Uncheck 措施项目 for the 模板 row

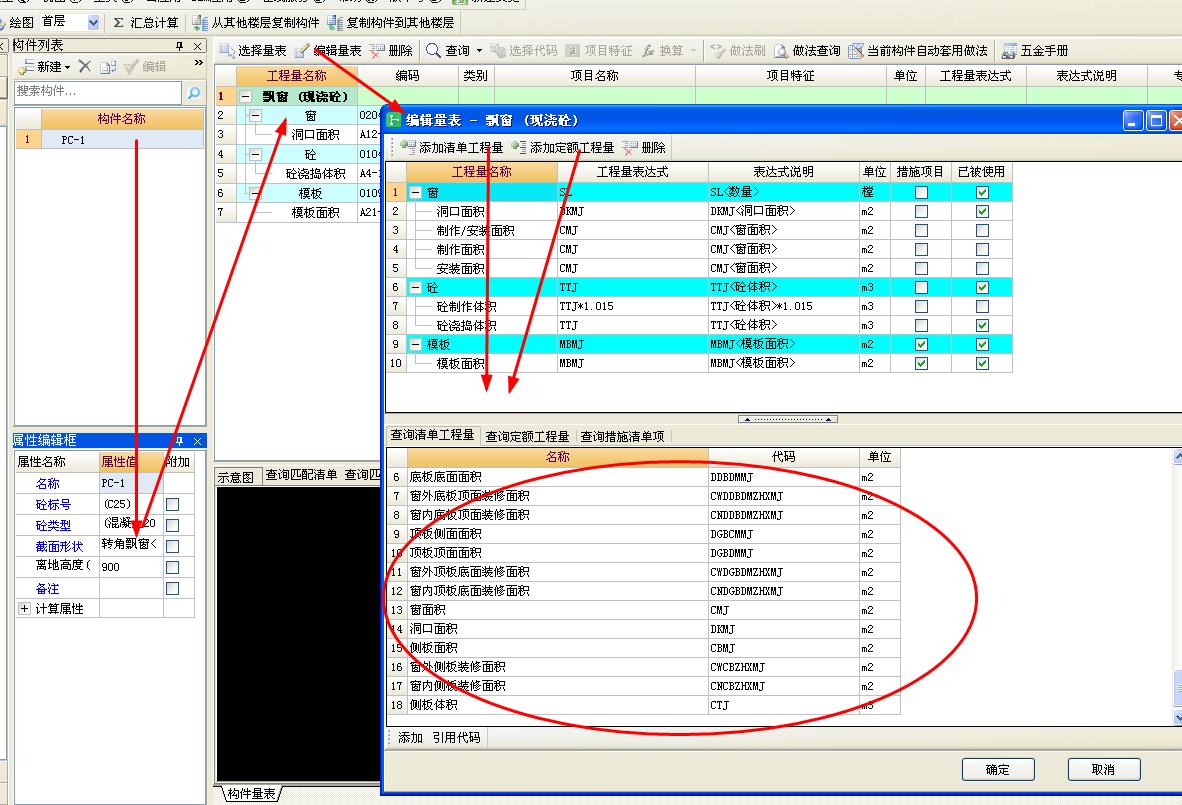tap(921, 344)
